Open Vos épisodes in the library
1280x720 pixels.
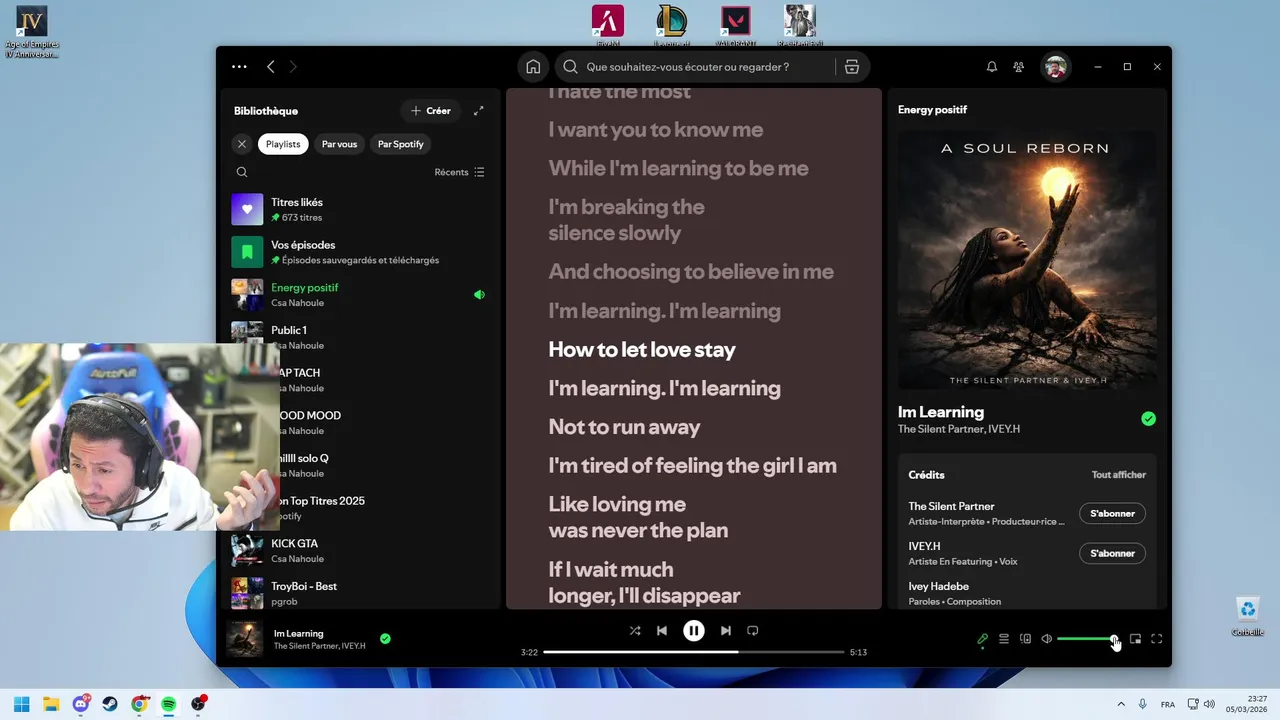point(360,252)
